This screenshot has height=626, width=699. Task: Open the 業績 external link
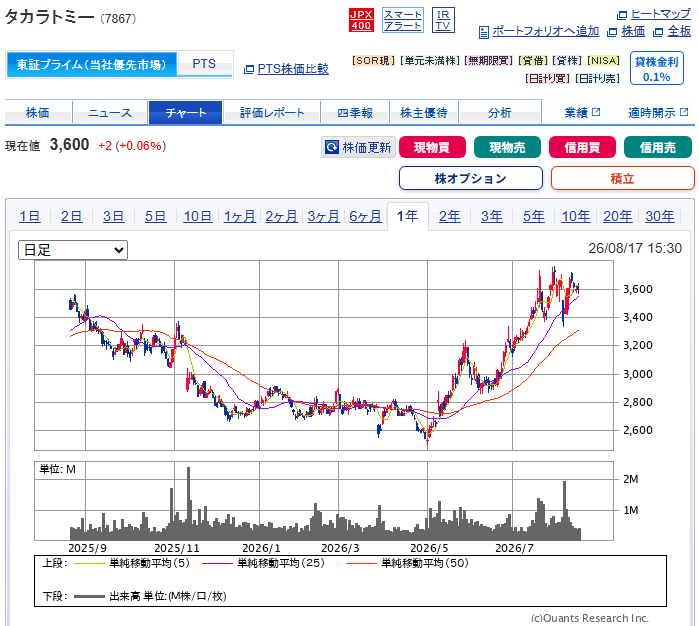582,112
